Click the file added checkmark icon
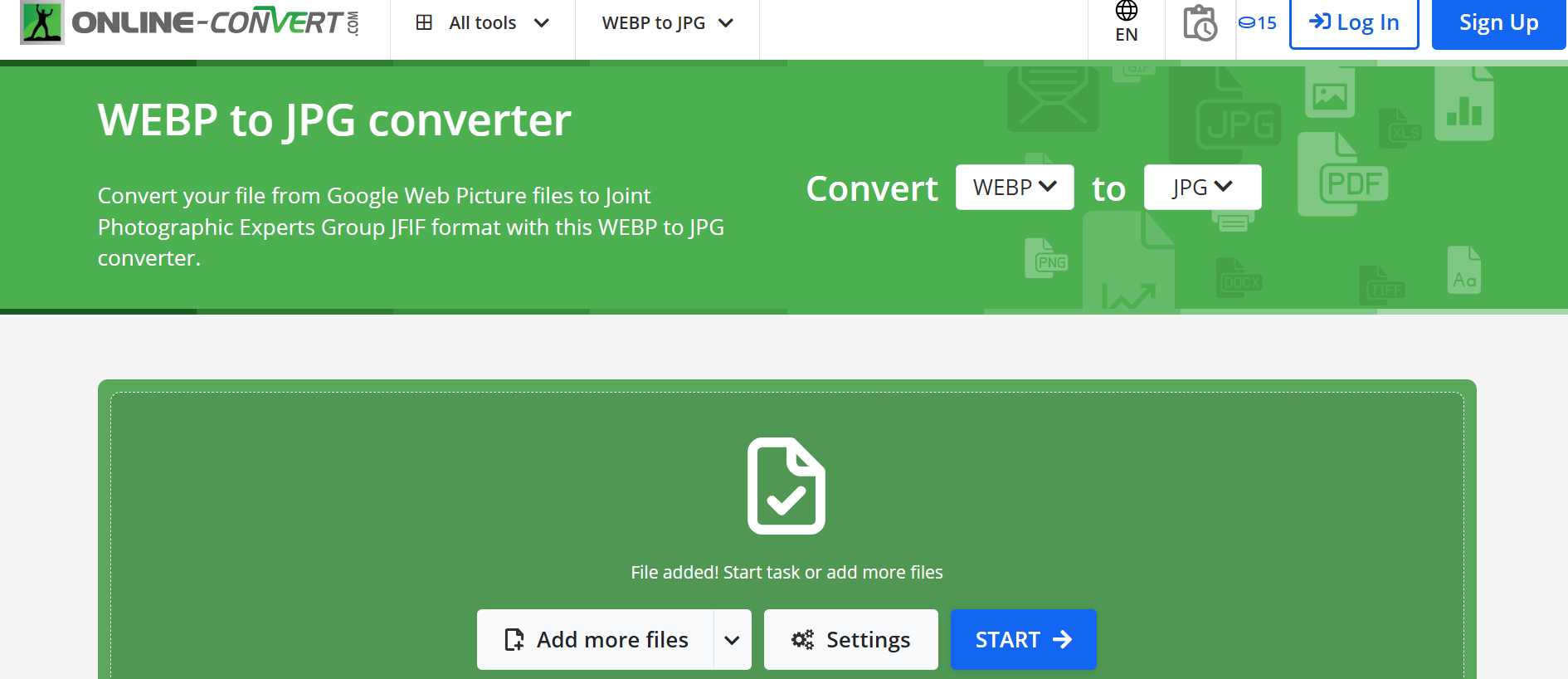This screenshot has width=1568, height=679. point(786,486)
